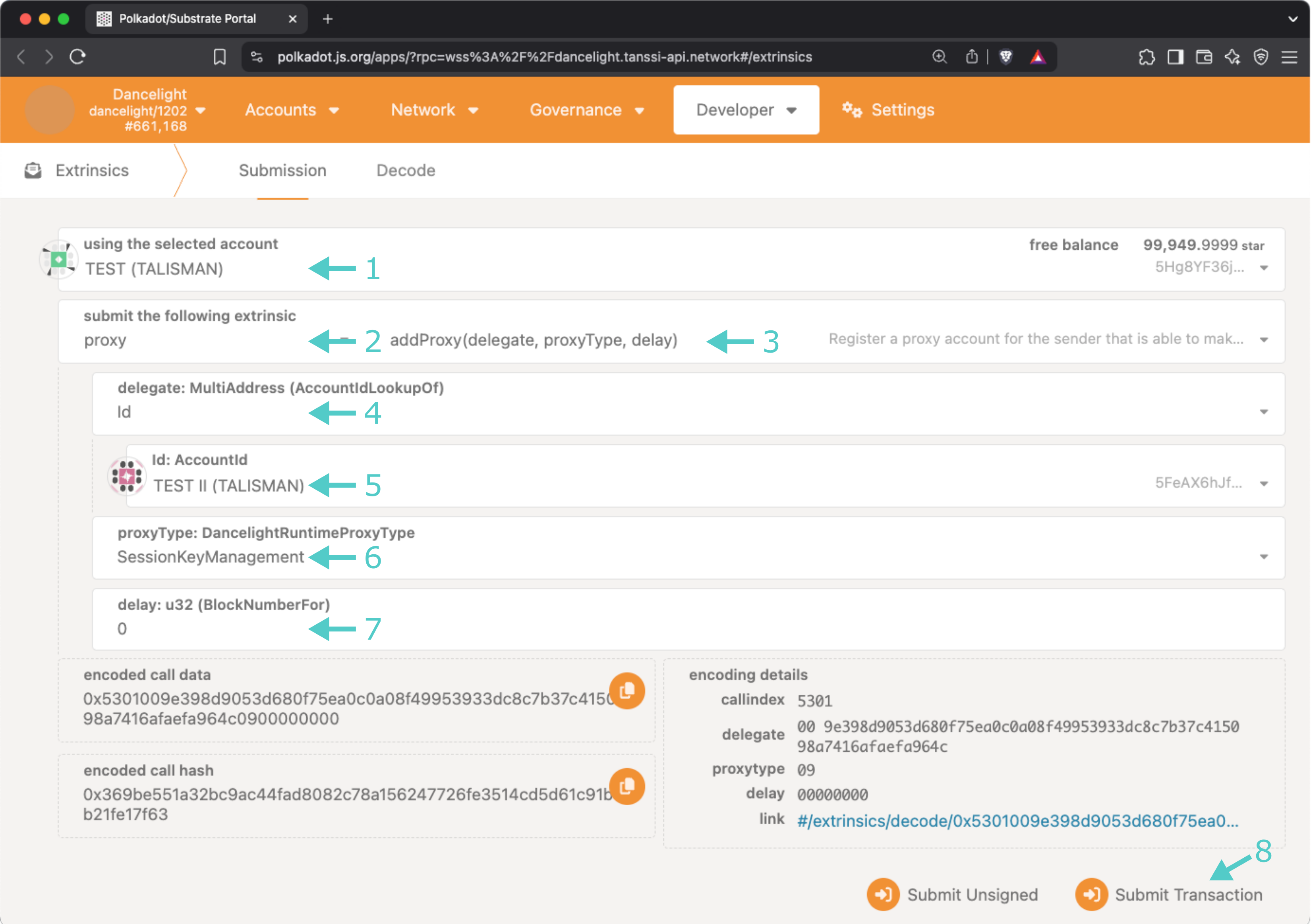The width and height of the screenshot is (1311, 924).
Task: Click the proxytype value 09
Action: pyautogui.click(x=806, y=770)
